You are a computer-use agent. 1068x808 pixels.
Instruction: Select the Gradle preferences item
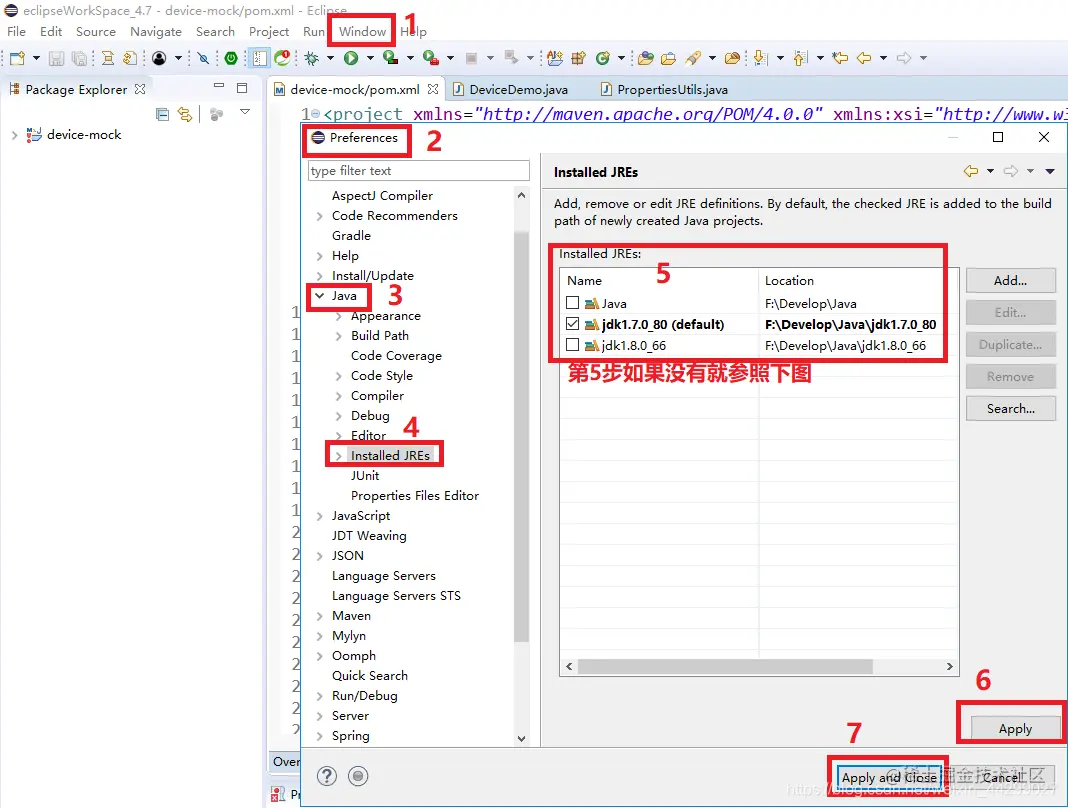tap(351, 236)
